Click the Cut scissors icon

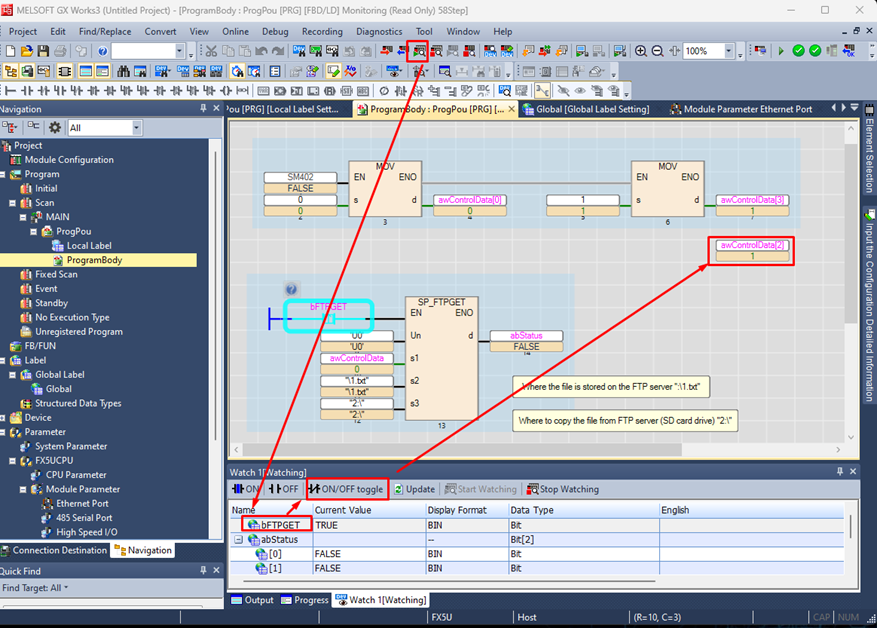(211, 51)
